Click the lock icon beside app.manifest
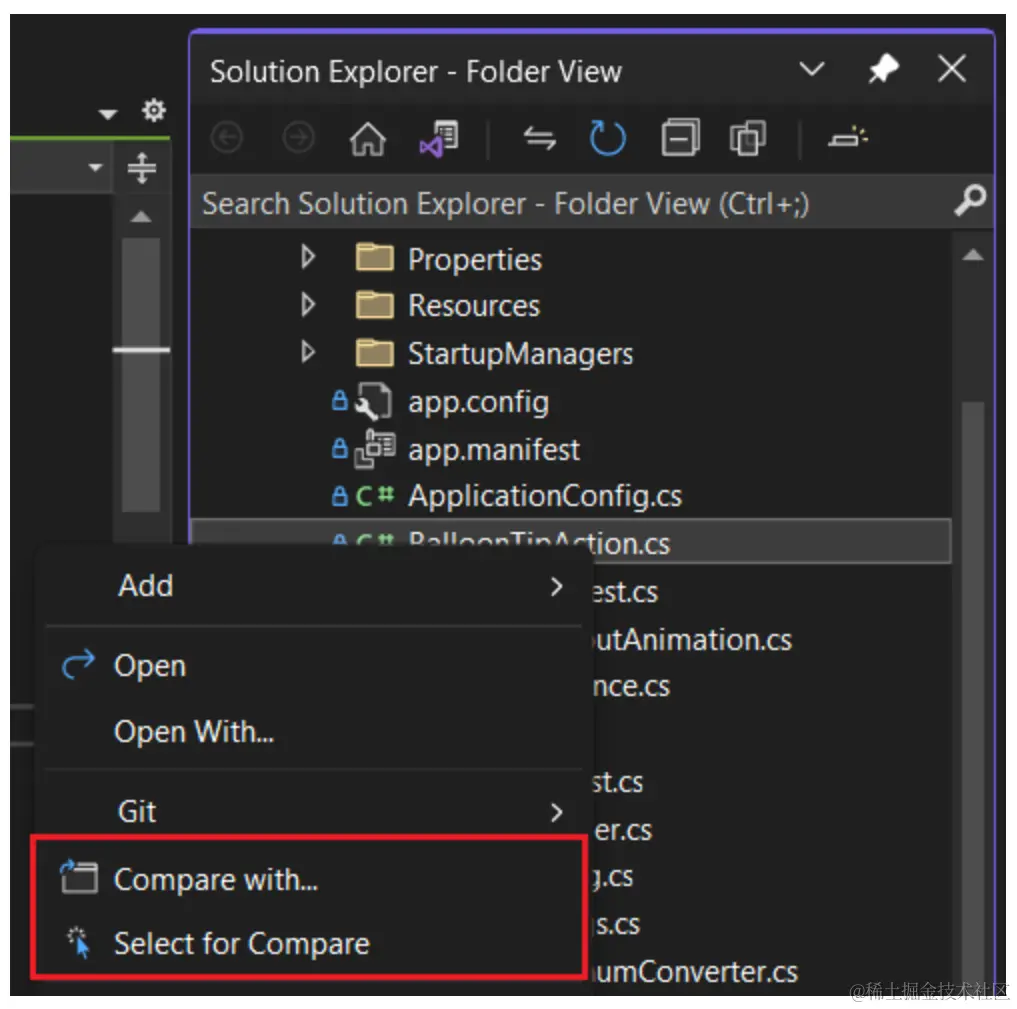Screen dimensions: 1017x1009 340,447
